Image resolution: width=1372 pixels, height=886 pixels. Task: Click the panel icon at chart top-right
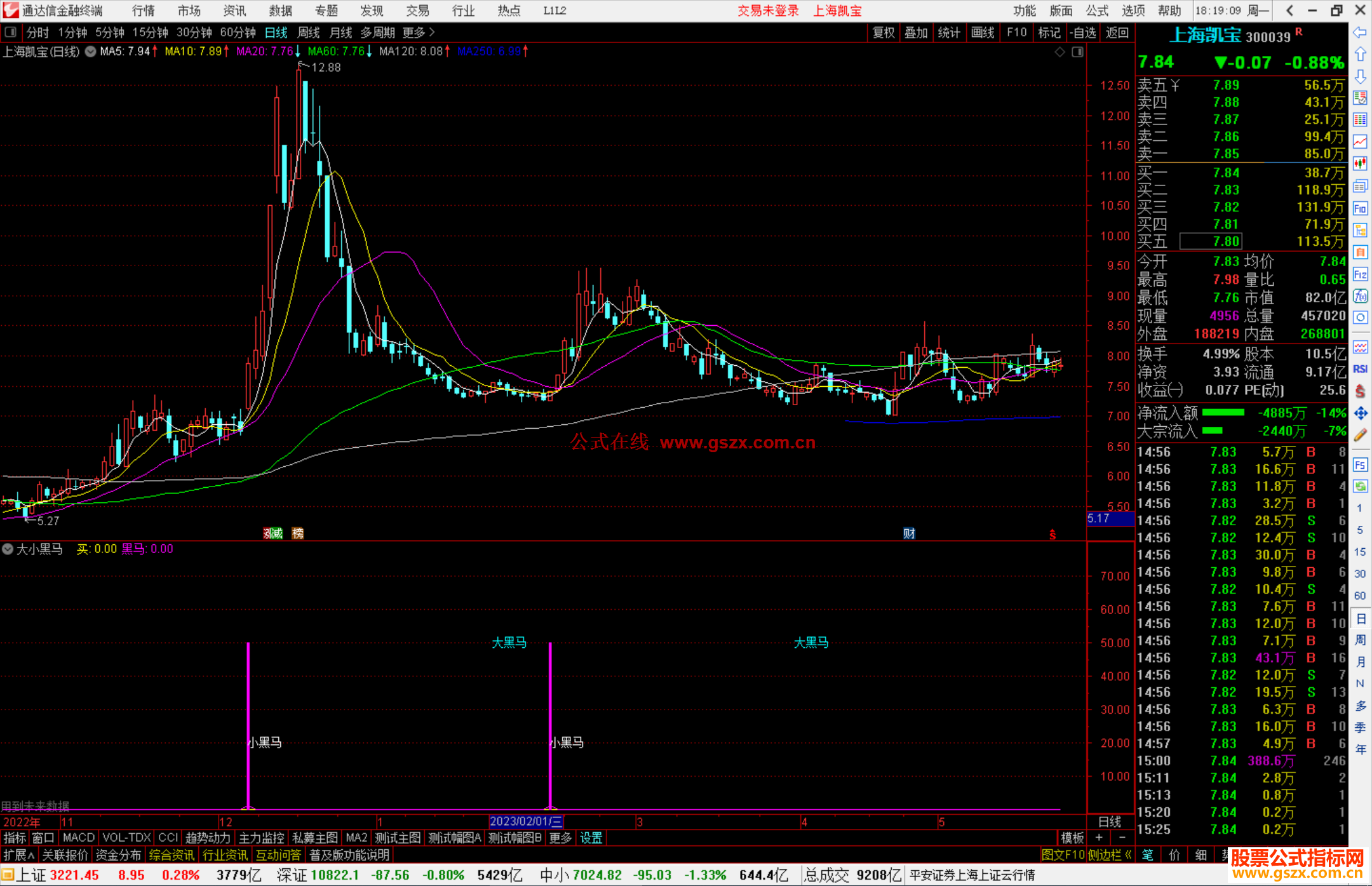coord(1077,52)
